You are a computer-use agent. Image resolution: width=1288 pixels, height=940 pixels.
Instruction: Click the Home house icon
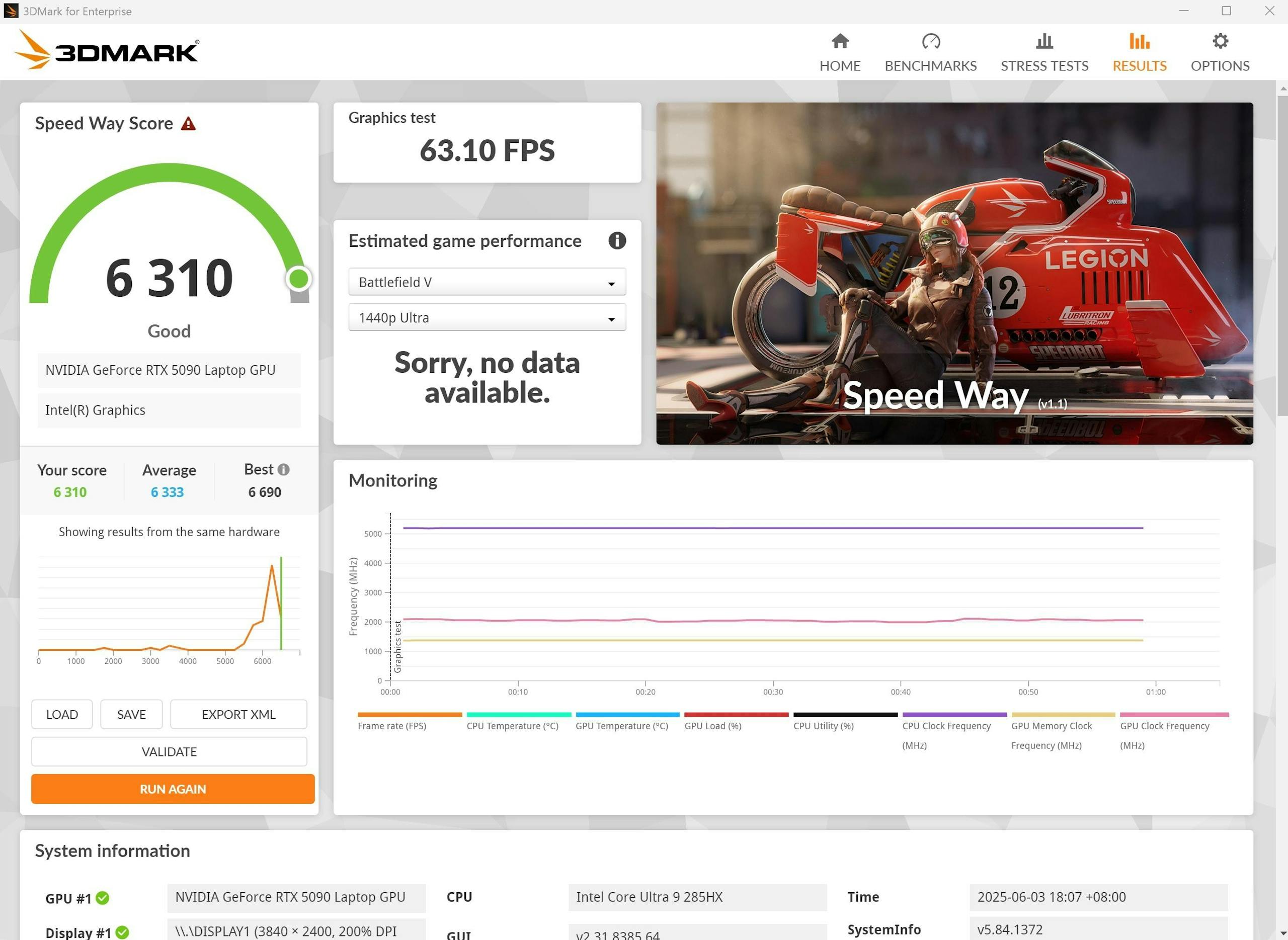[x=840, y=41]
